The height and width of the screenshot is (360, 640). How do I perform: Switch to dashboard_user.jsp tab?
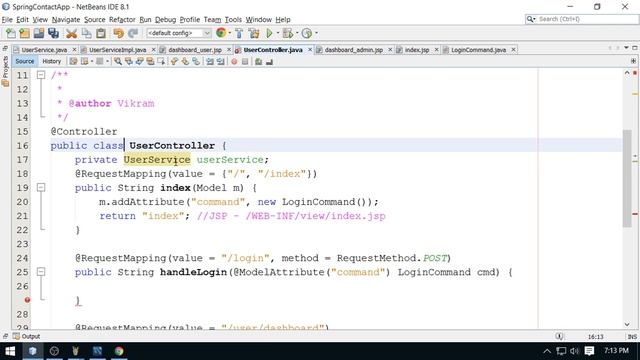click(x=195, y=50)
